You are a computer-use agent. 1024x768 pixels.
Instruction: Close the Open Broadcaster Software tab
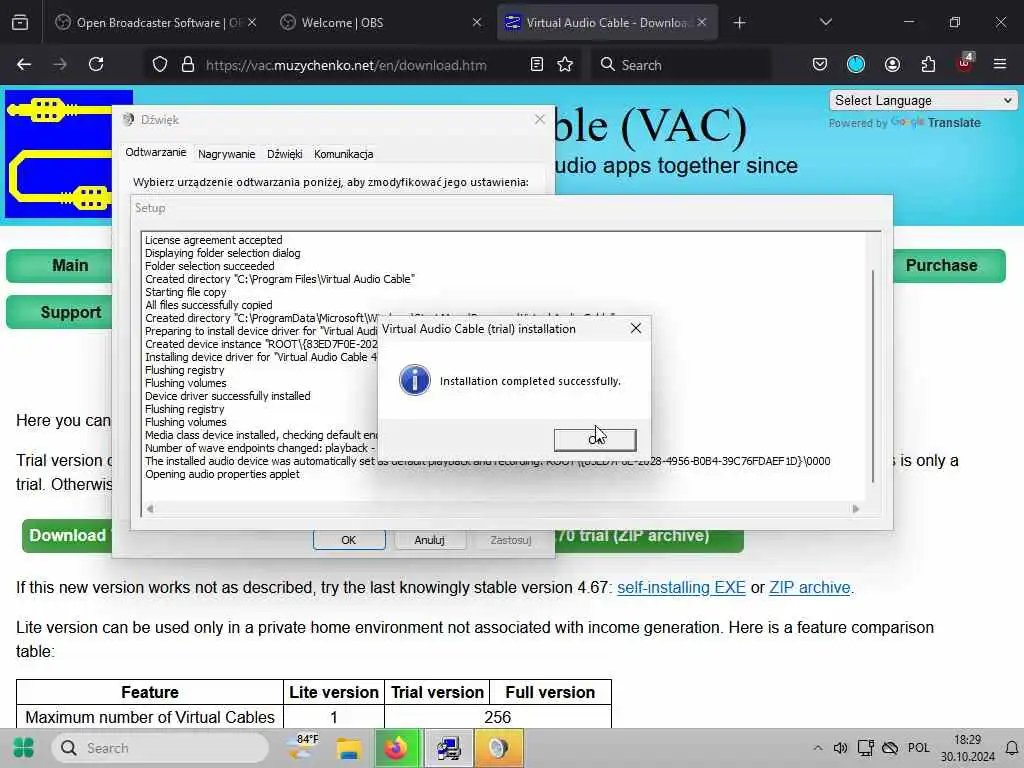252,22
